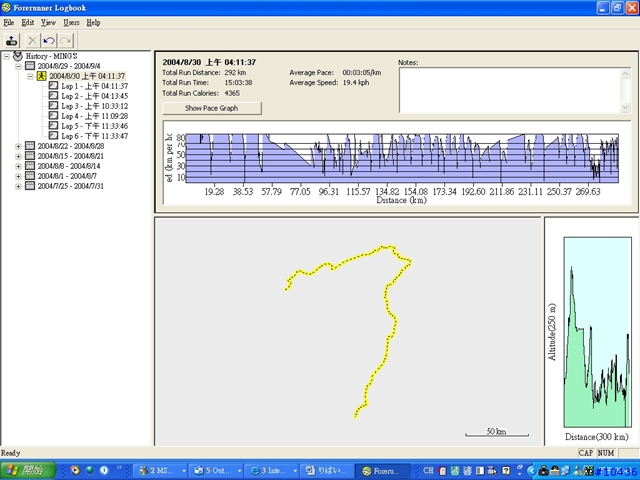Screen dimensions: 640x480
Task: Select Lap 6 - 下午 11:33:47 entry
Action: [95, 136]
